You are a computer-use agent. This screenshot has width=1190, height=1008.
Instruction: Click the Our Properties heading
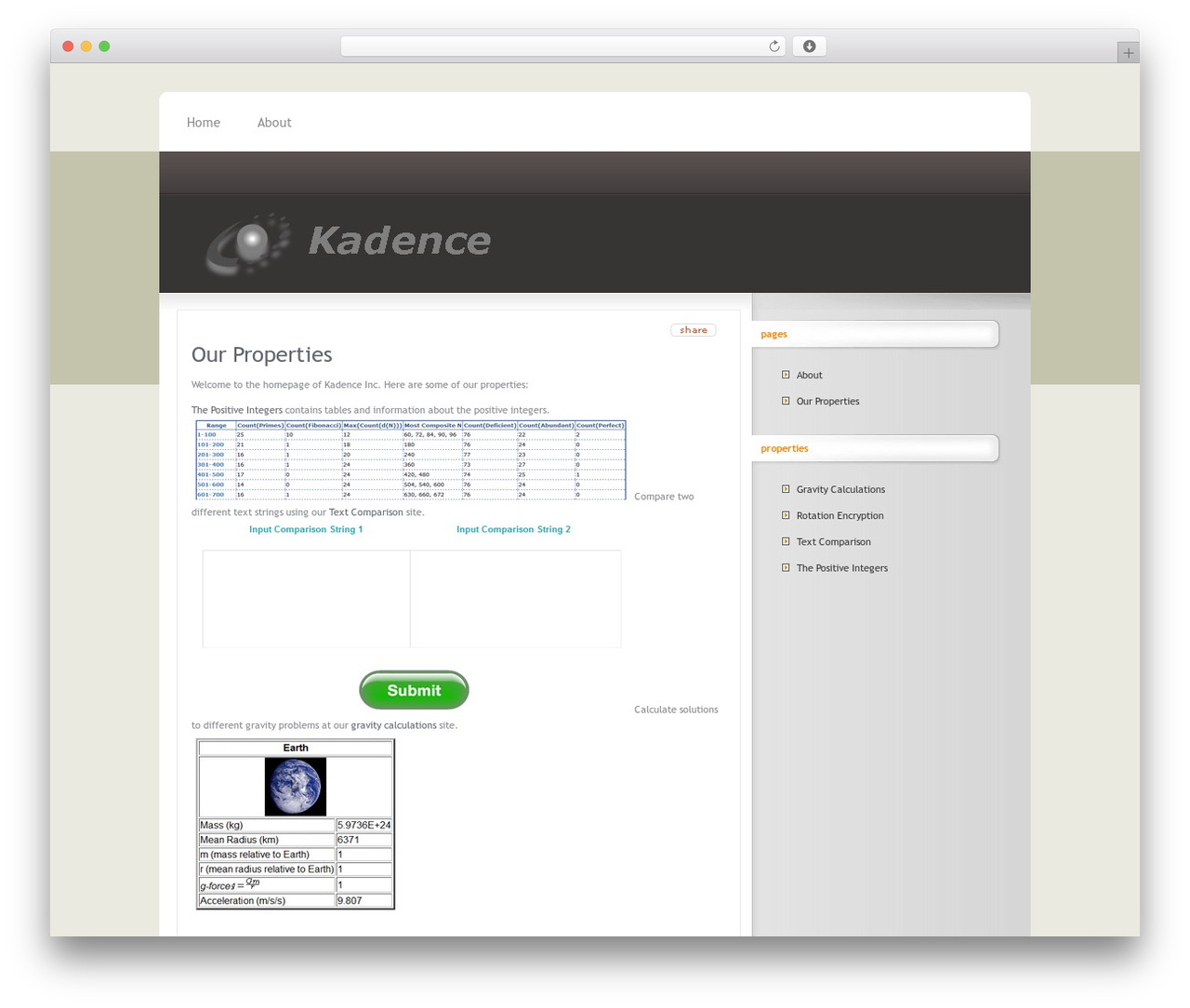point(261,354)
